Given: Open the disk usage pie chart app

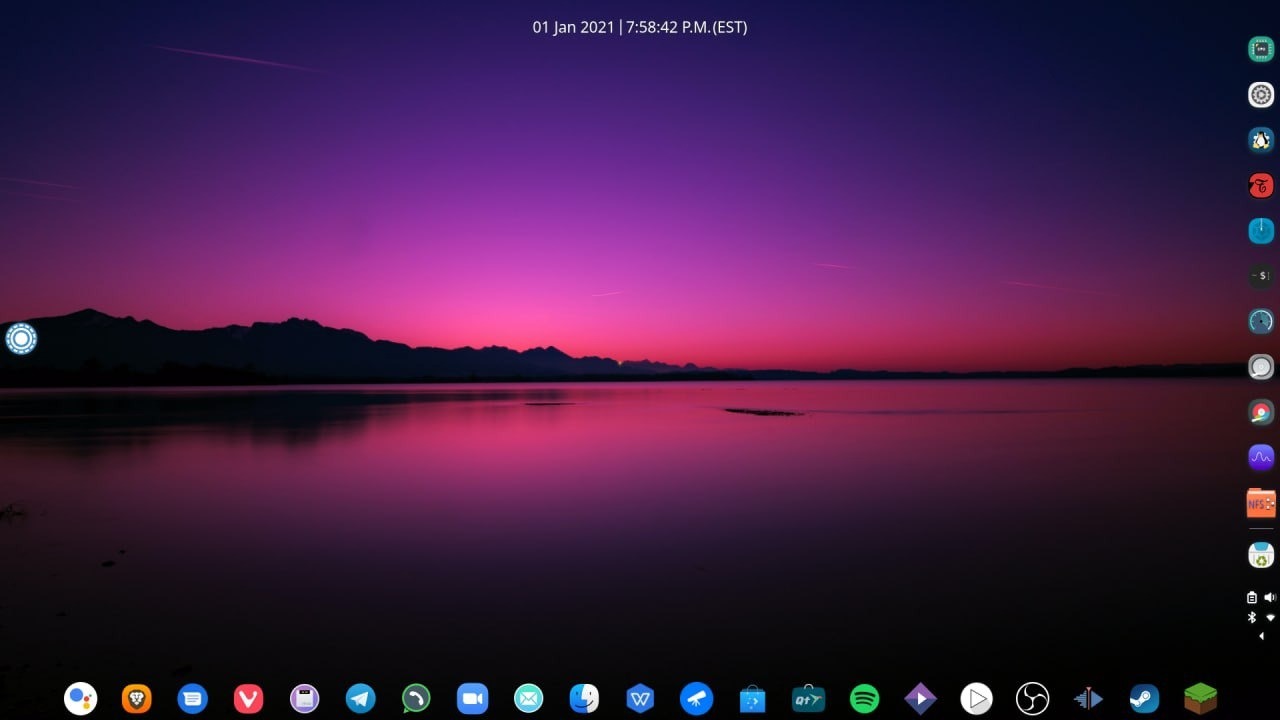Looking at the screenshot, I should coord(1261,412).
